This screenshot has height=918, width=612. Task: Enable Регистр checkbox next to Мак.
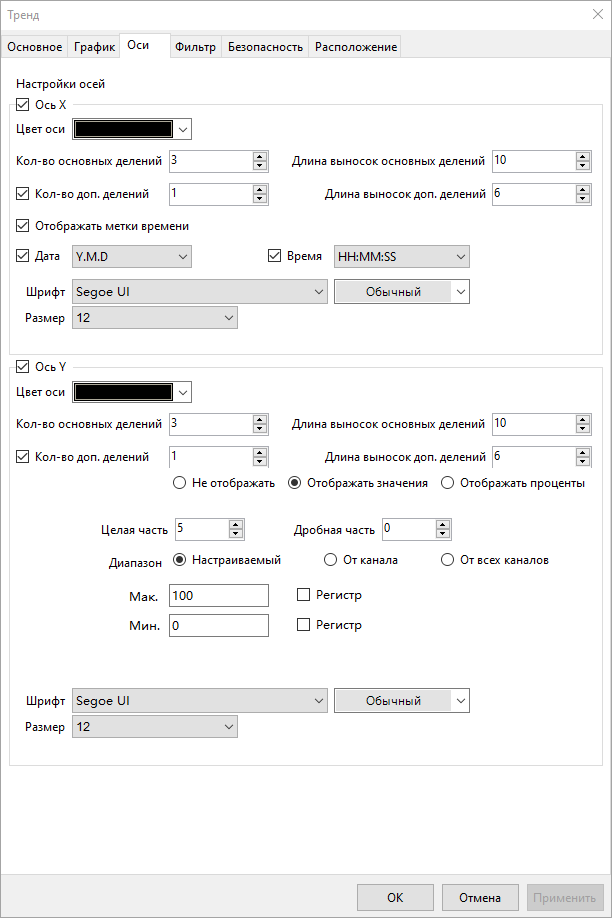pos(303,595)
